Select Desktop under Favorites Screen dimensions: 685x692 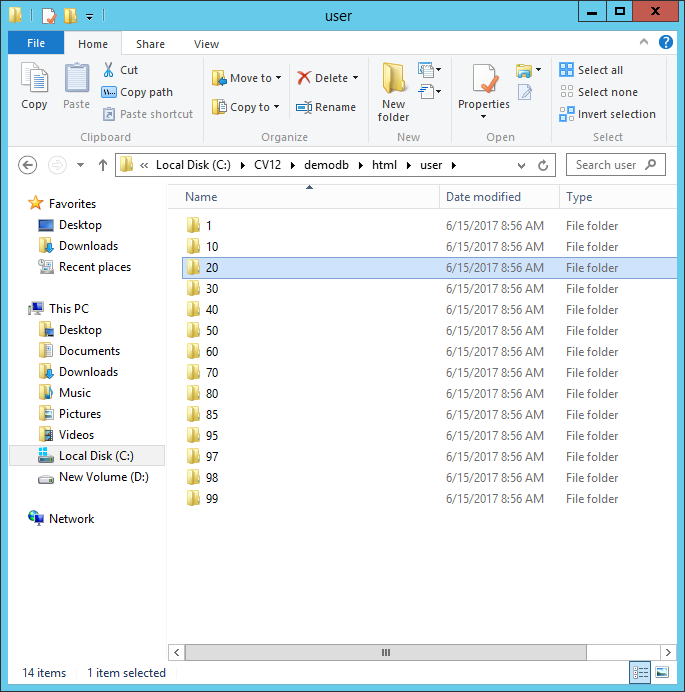[x=71, y=225]
